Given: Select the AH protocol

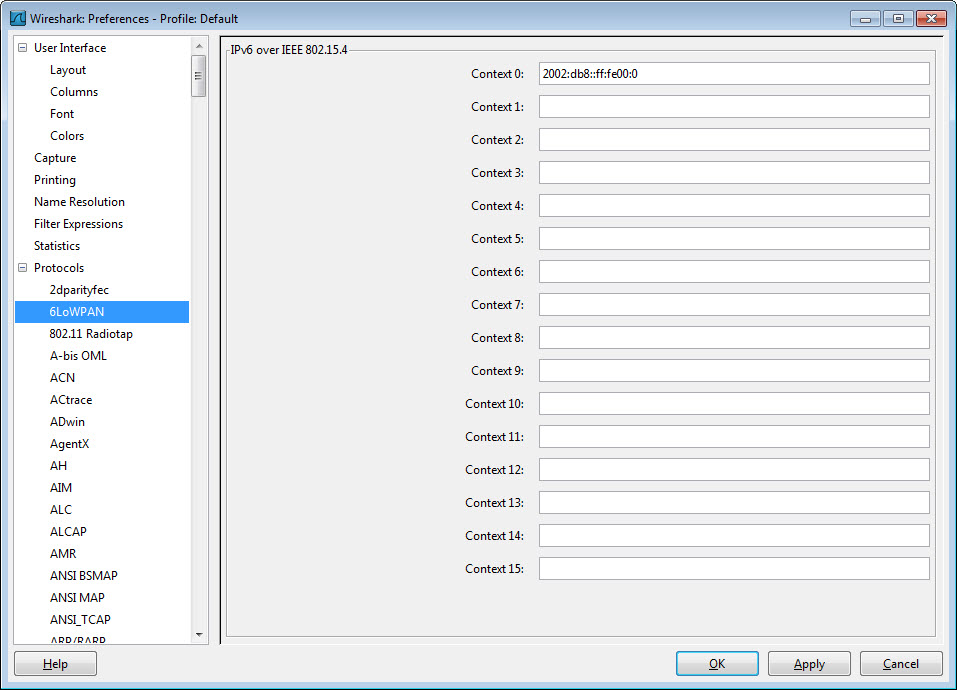Looking at the screenshot, I should click(59, 465).
